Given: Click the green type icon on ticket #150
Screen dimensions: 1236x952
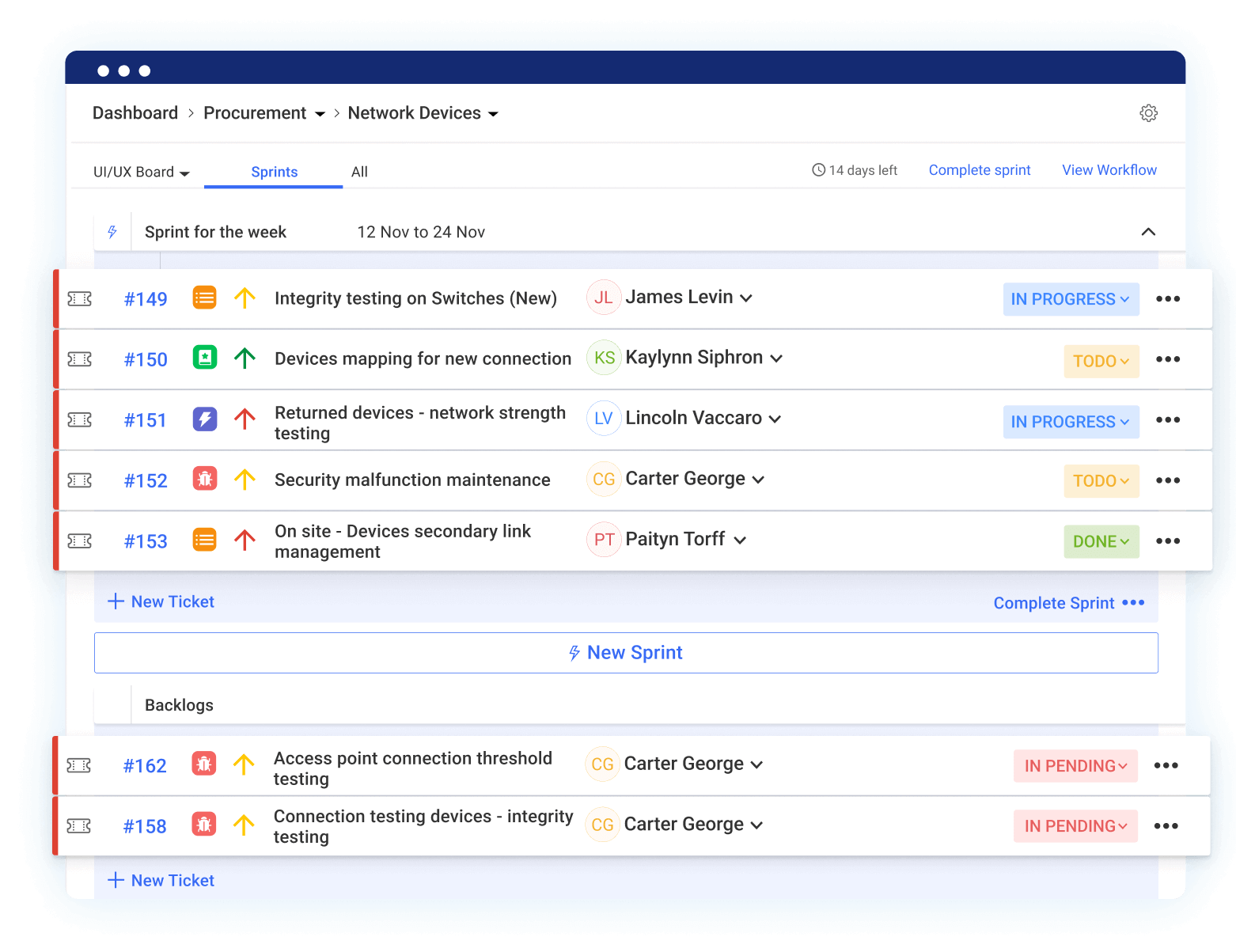Looking at the screenshot, I should point(205,358).
